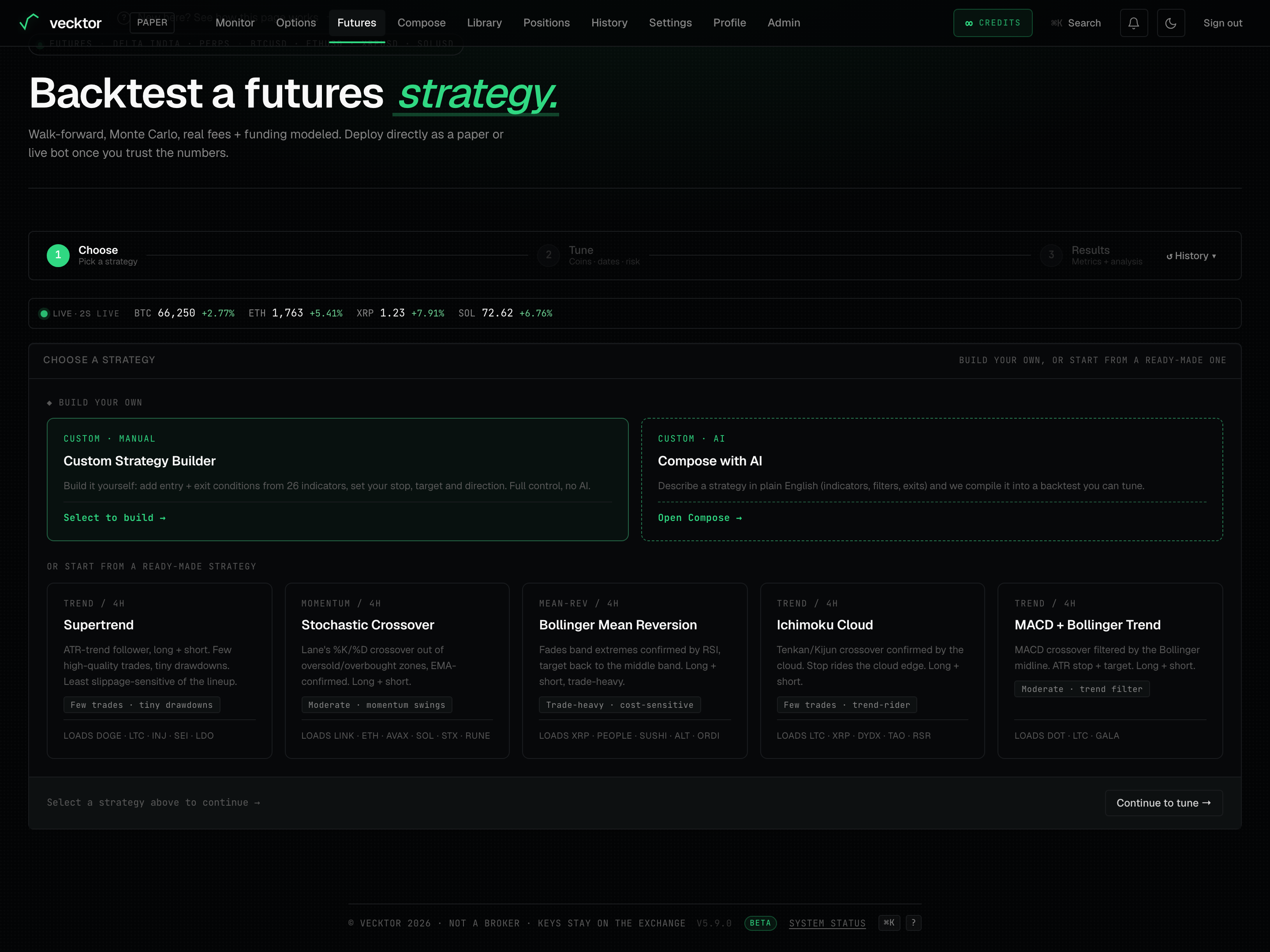The height and width of the screenshot is (952, 1270).
Task: Click Moderate trend filter tag
Action: click(x=1082, y=688)
